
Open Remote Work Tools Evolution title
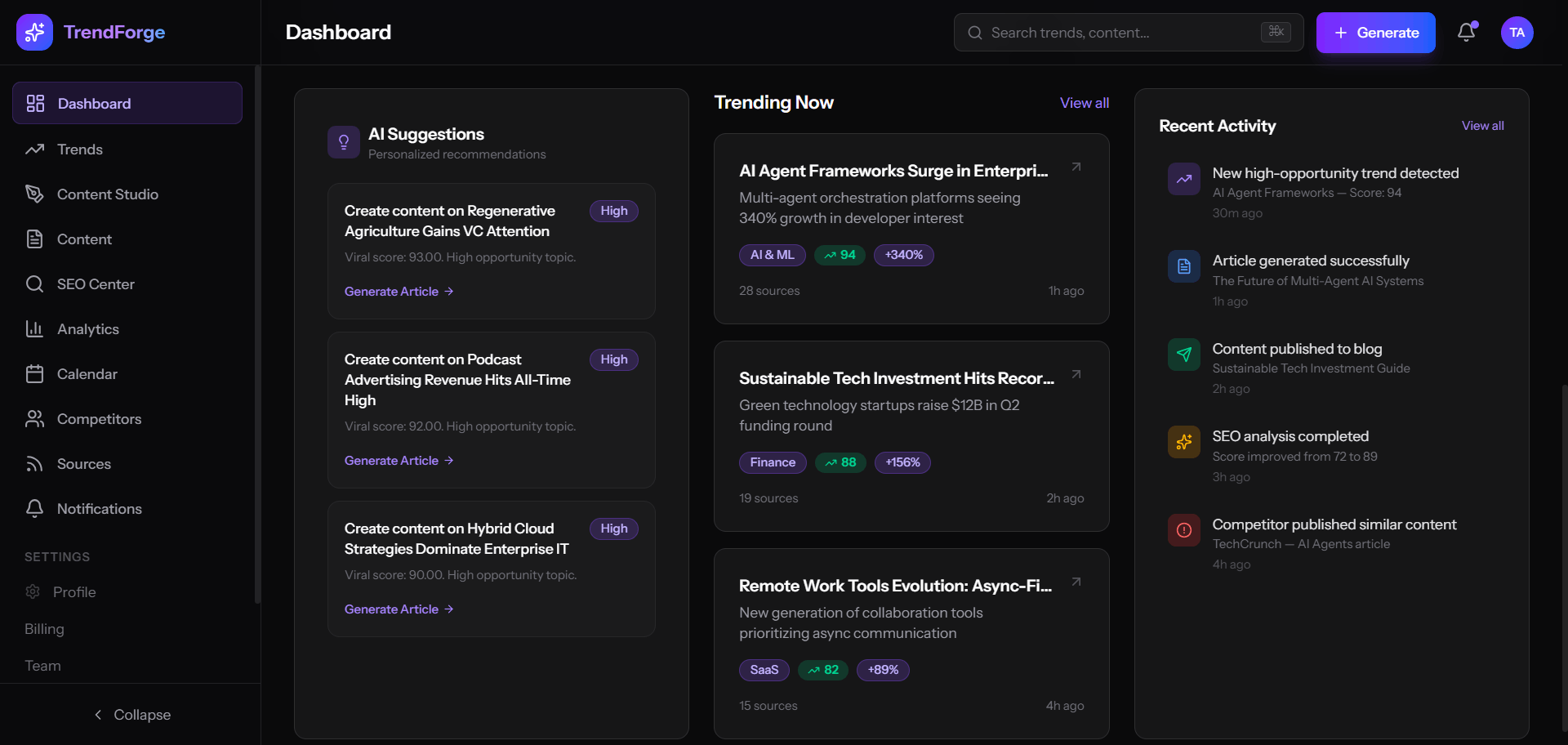896,586
